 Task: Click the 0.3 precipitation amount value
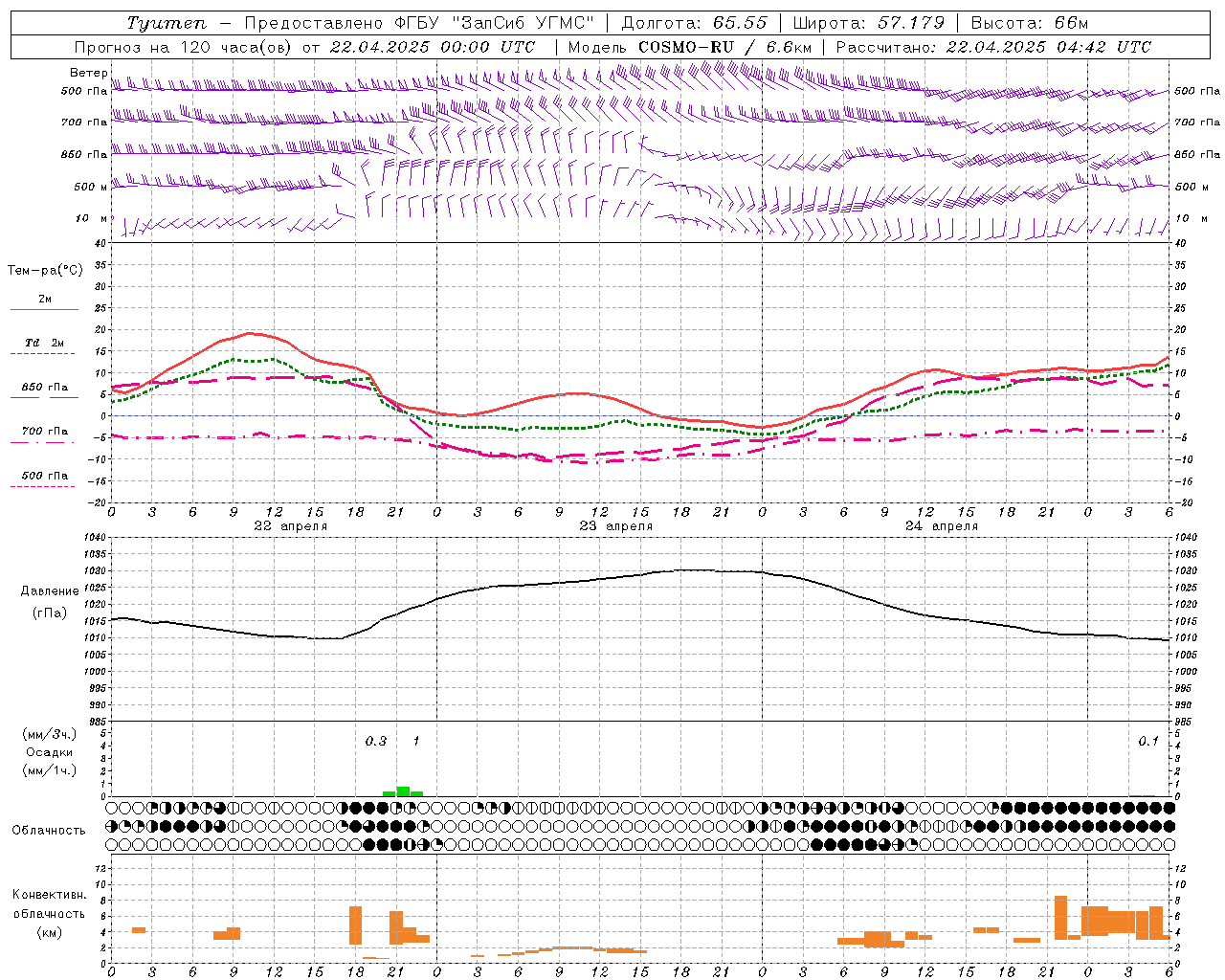coord(376,741)
